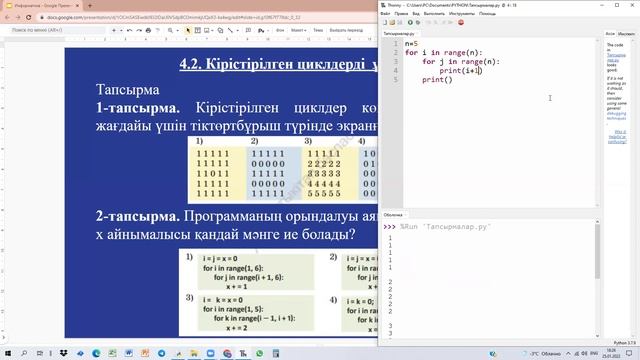The image size is (640, 360).
Task: Open the Помощь menu in Thonny
Action: pyautogui.click(x=487, y=13)
